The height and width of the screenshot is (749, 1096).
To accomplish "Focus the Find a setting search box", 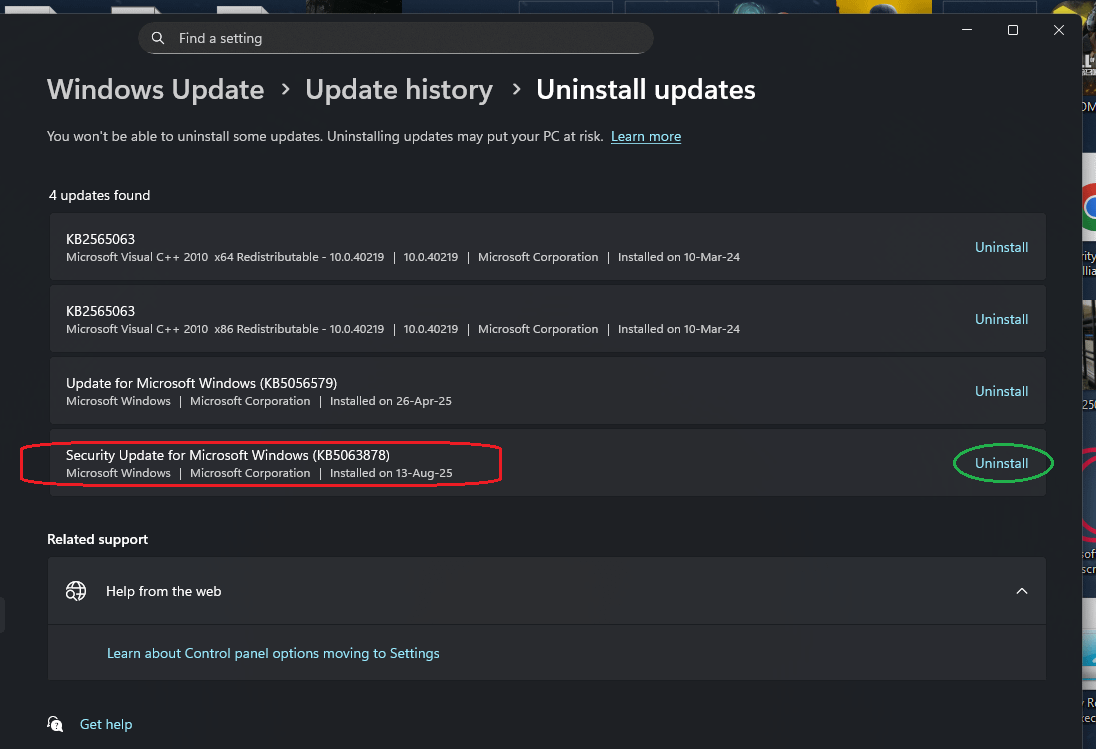I will point(400,38).
